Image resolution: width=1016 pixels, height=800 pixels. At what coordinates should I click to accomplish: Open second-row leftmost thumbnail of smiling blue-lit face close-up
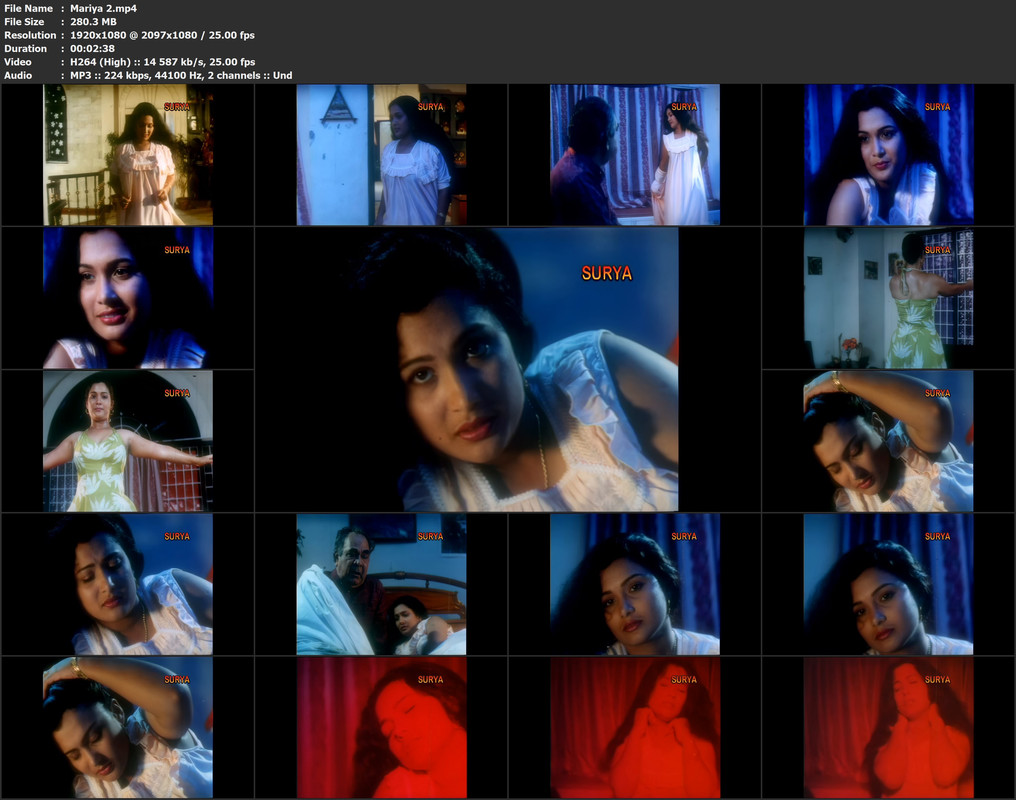[128, 298]
